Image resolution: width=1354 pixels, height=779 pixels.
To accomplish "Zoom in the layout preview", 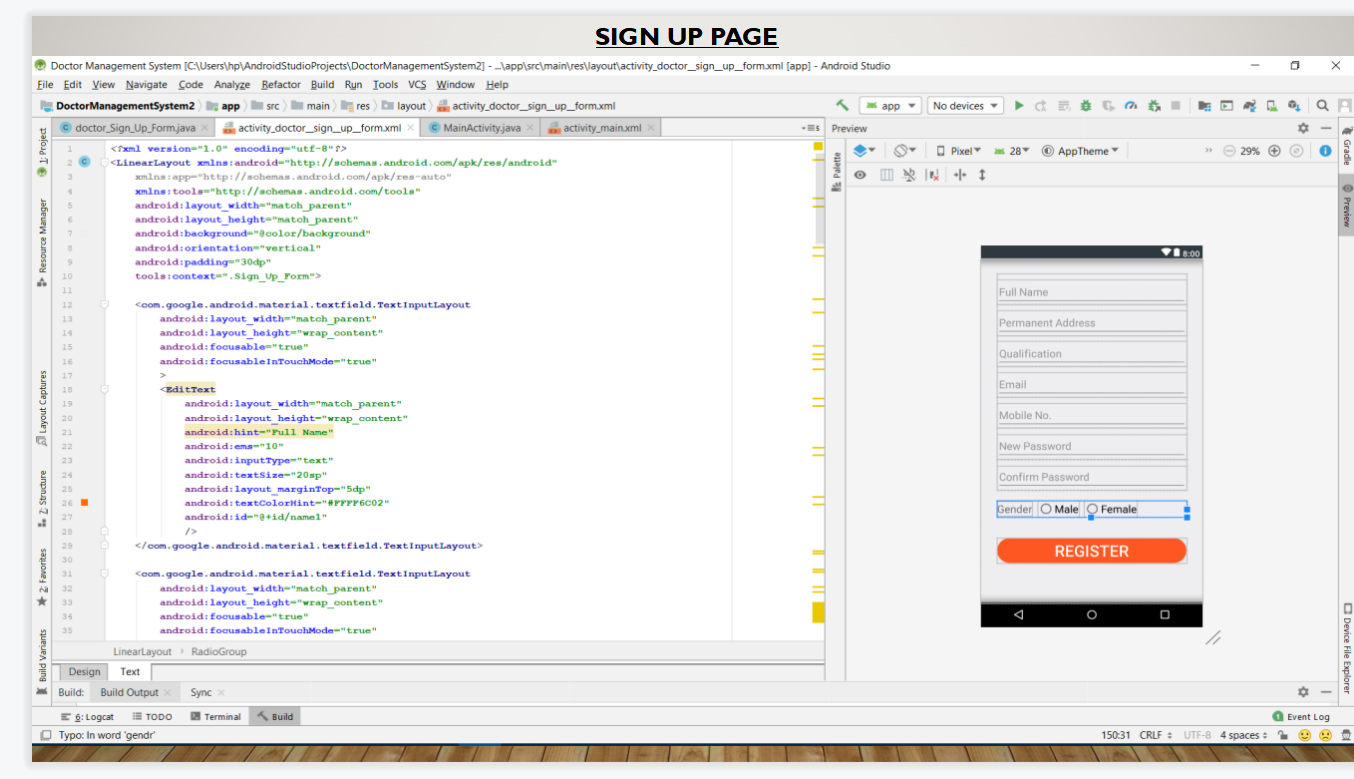I will 1274,151.
